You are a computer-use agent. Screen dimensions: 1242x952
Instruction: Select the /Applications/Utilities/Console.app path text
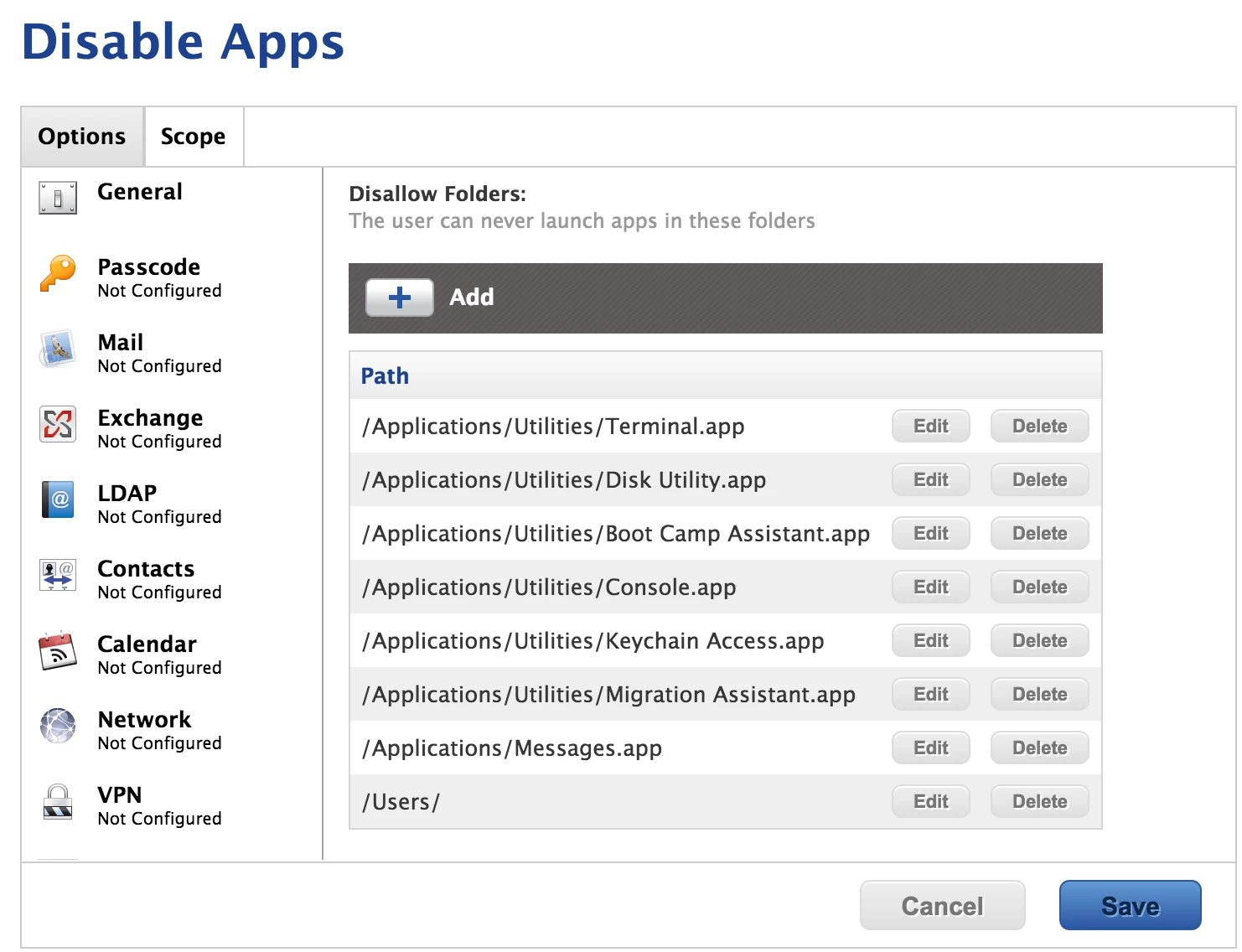tap(549, 587)
